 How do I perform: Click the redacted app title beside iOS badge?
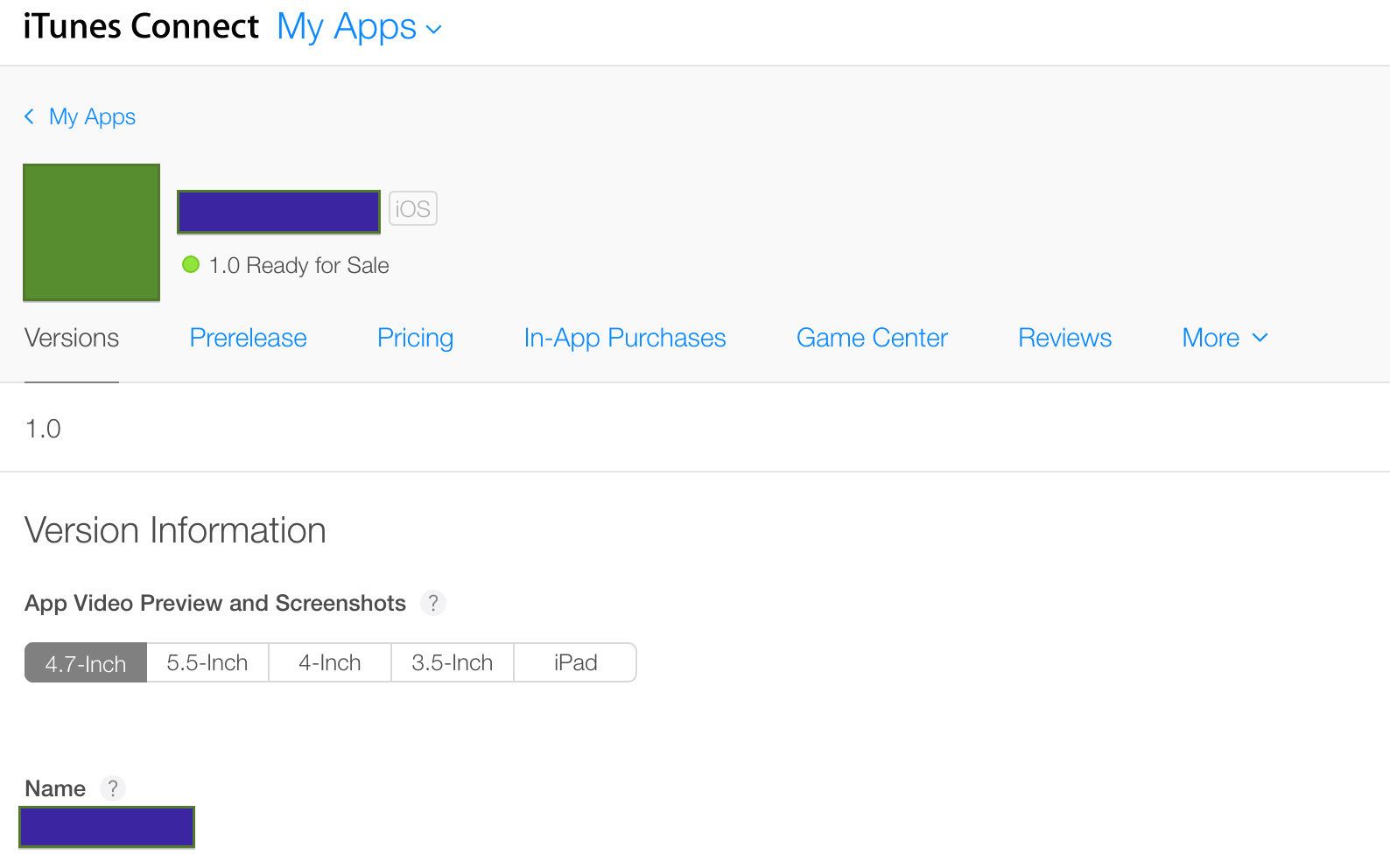(x=278, y=212)
